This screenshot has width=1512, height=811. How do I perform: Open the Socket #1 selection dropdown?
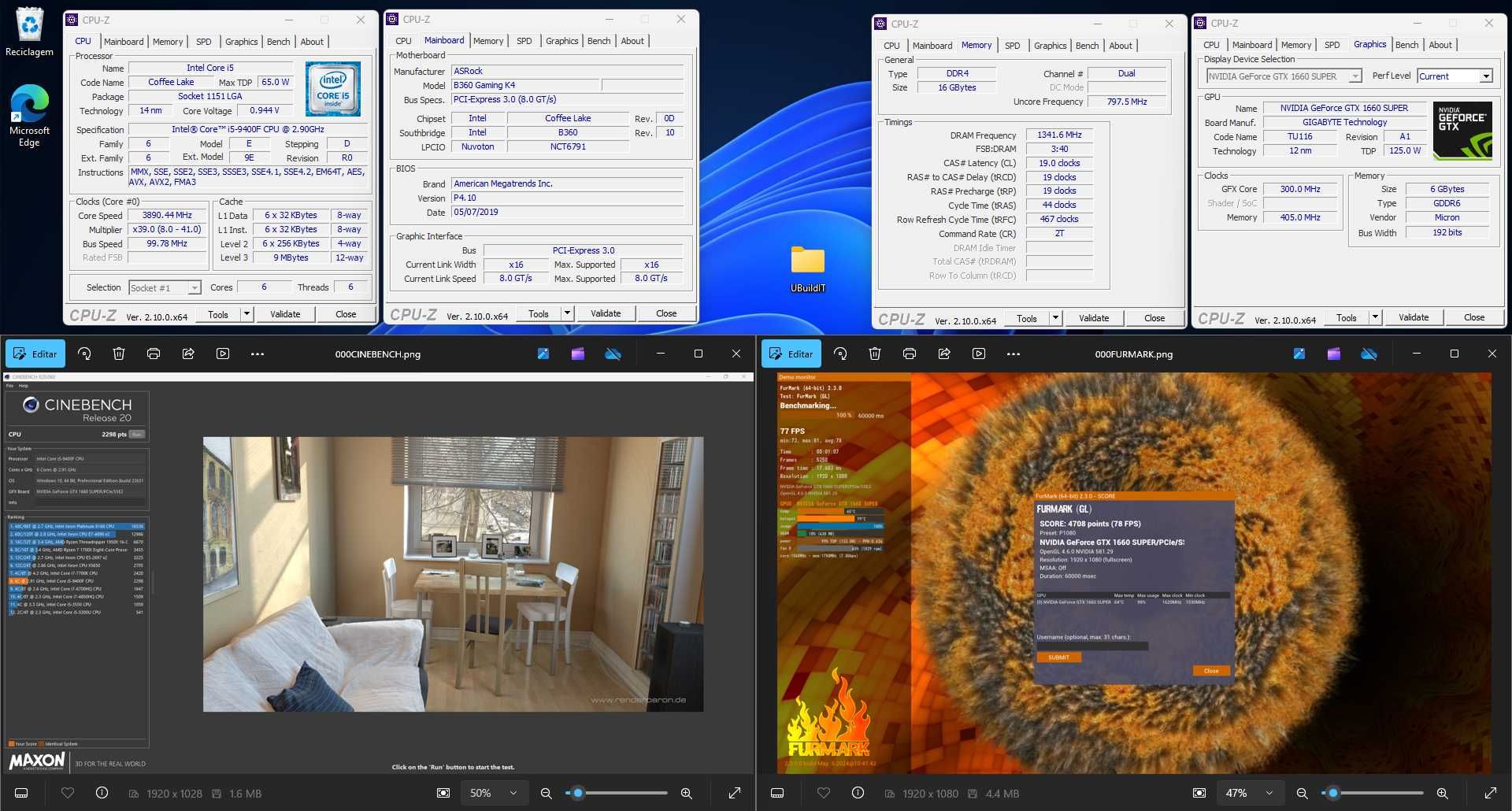165,288
